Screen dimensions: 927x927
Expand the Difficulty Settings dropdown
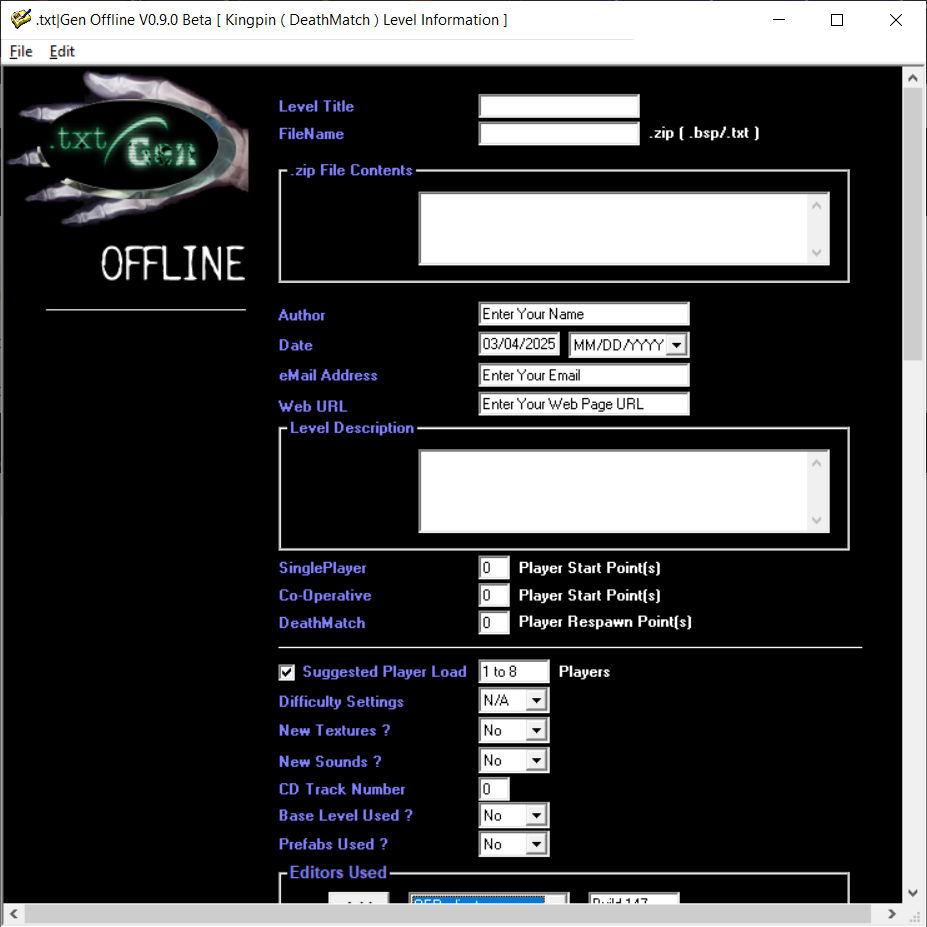coord(536,701)
